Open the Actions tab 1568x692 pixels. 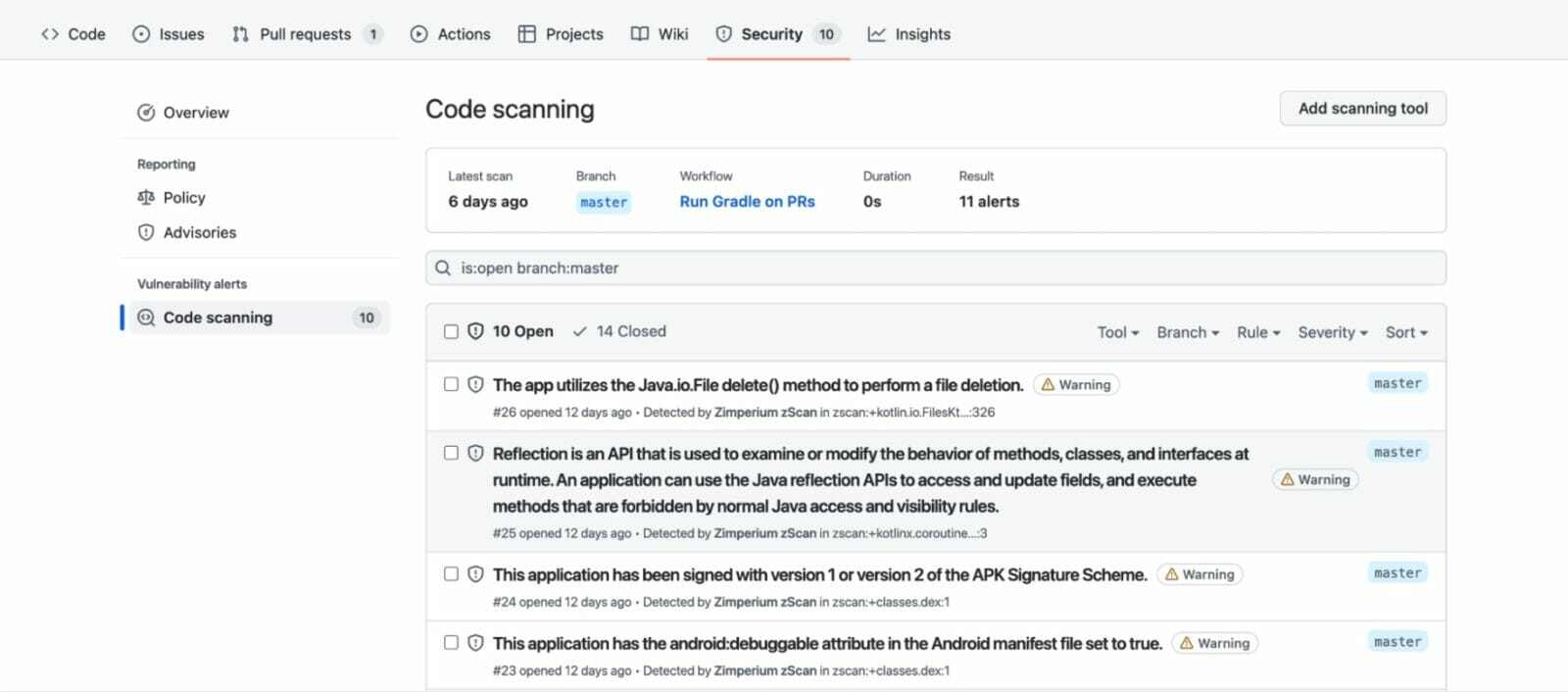[x=450, y=34]
